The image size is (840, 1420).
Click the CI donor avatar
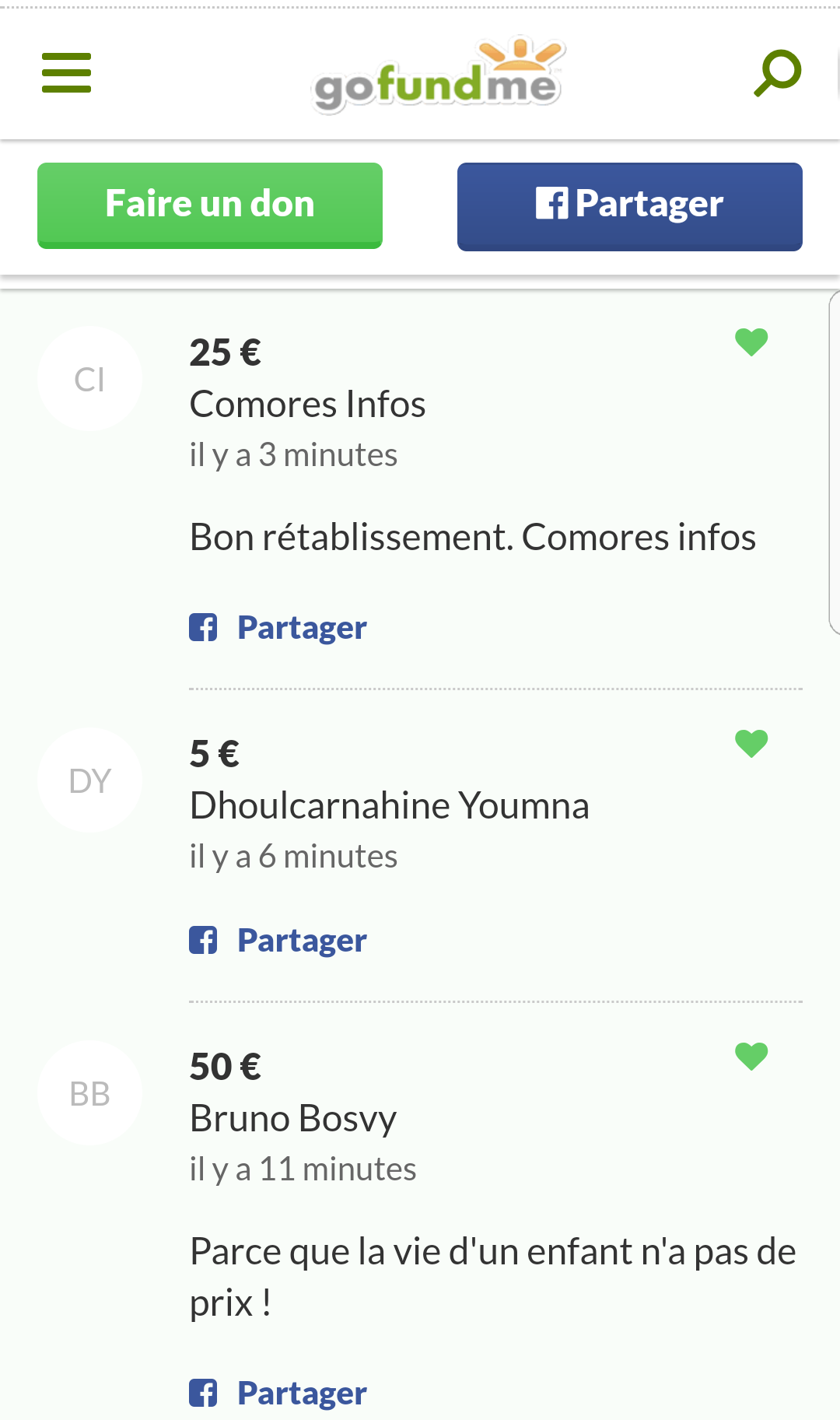(89, 379)
